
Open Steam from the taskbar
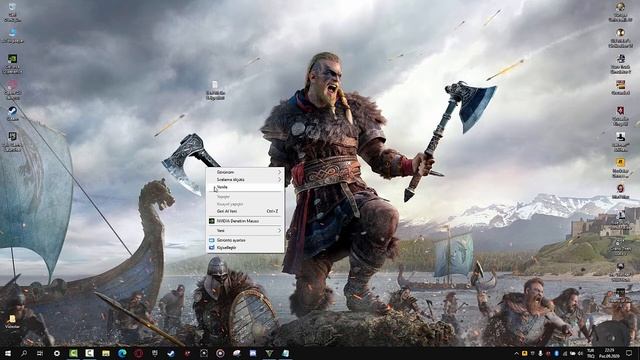point(171,353)
